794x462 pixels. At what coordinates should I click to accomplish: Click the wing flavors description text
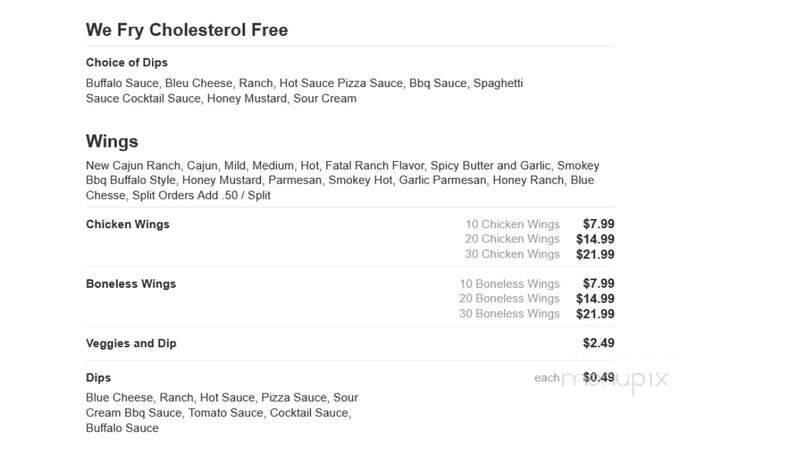pyautogui.click(x=342, y=180)
